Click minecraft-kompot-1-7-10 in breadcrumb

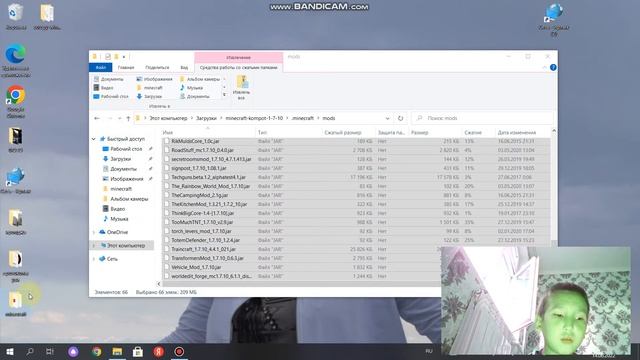254,118
